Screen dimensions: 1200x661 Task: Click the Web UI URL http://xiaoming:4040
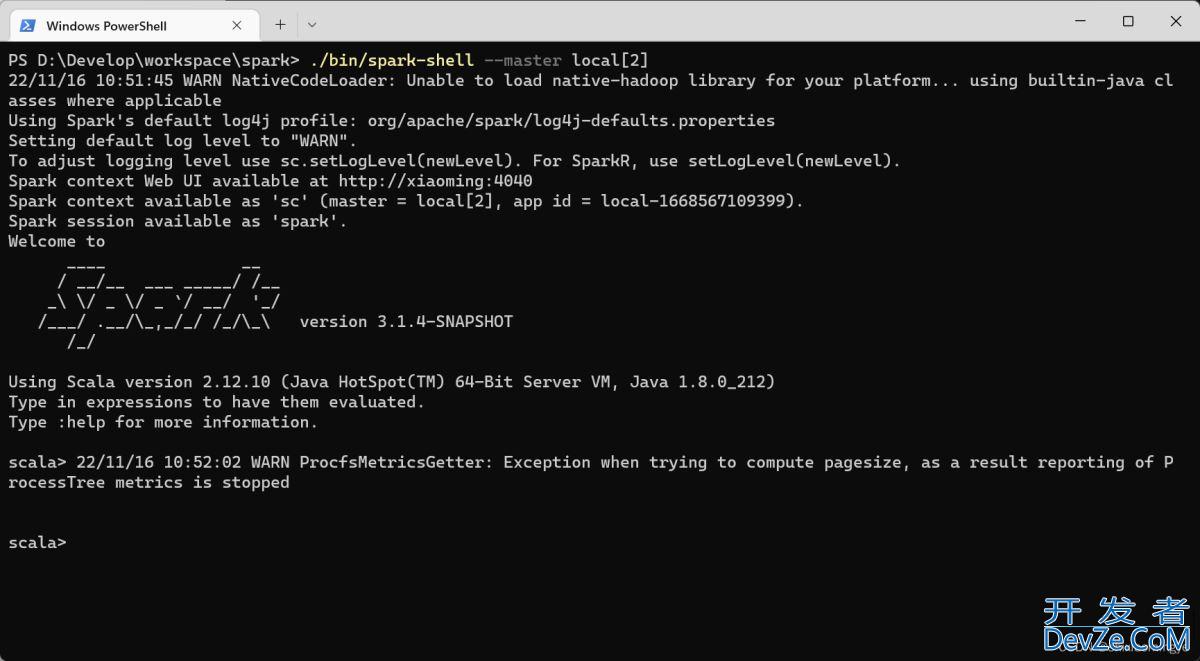(435, 181)
